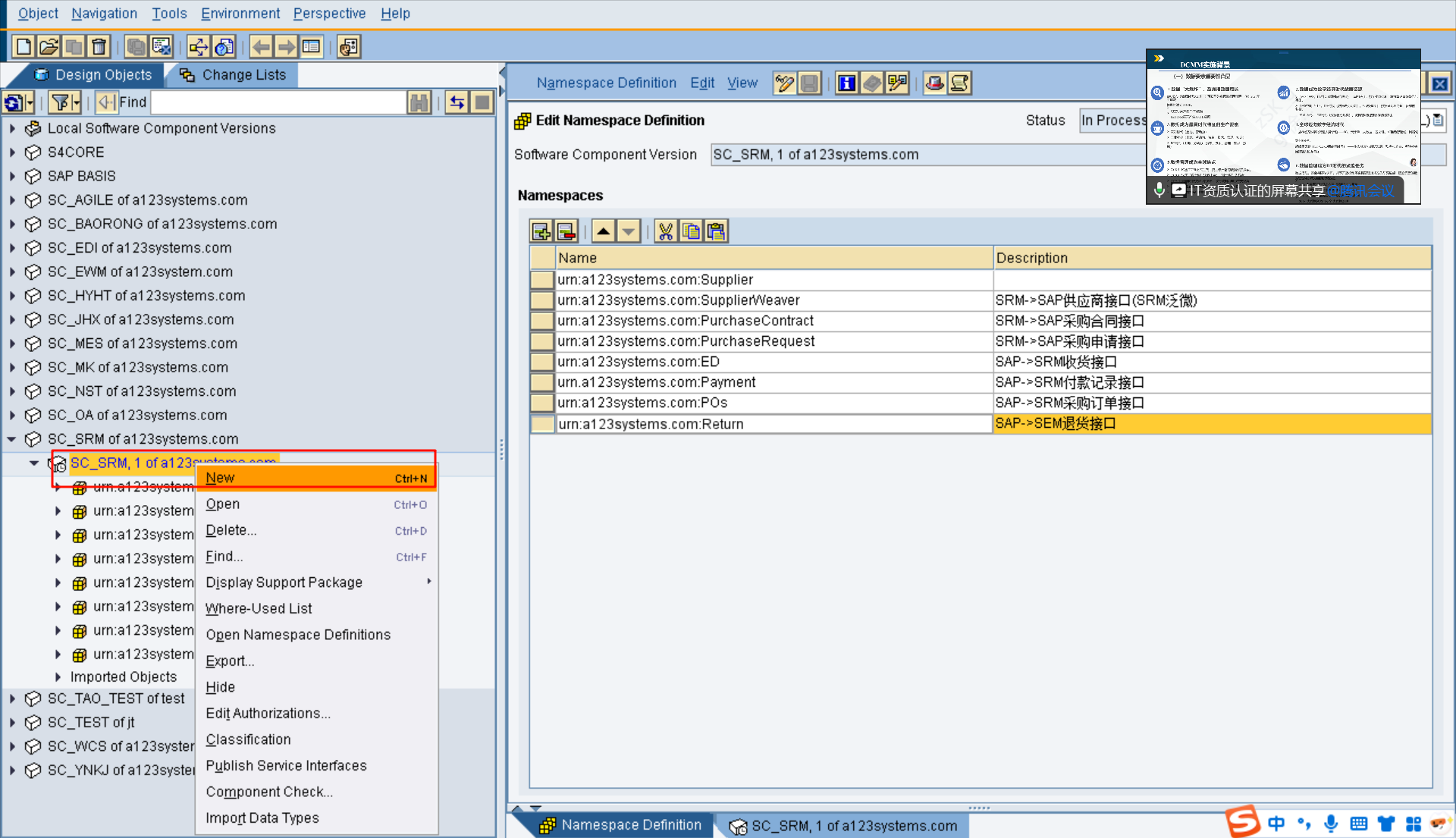The image size is (1456, 838).
Task: Select the urn:a123systems.com:Payment name cell
Action: point(774,382)
